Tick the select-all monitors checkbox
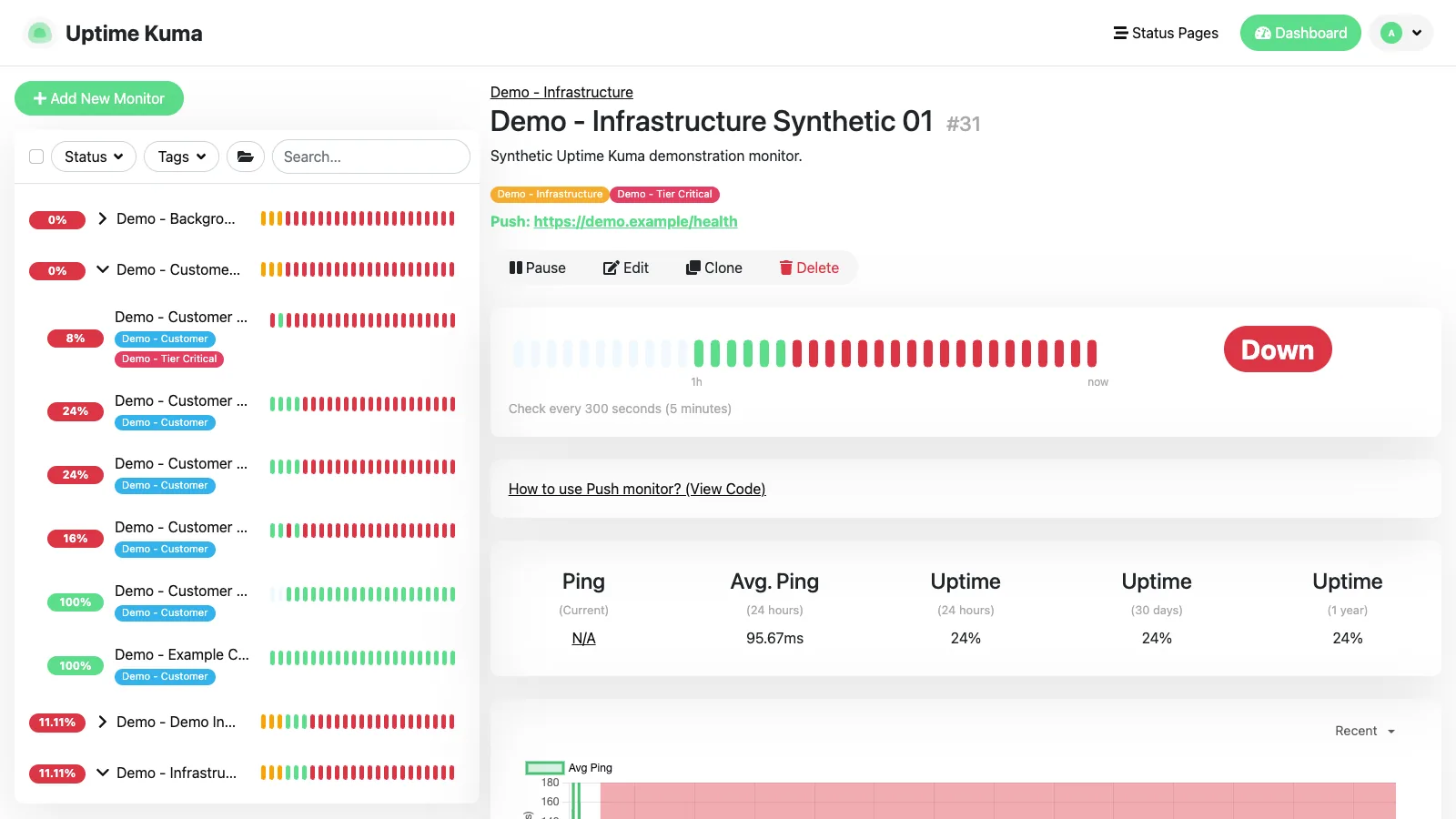The width and height of the screenshot is (1456, 819). [x=36, y=157]
